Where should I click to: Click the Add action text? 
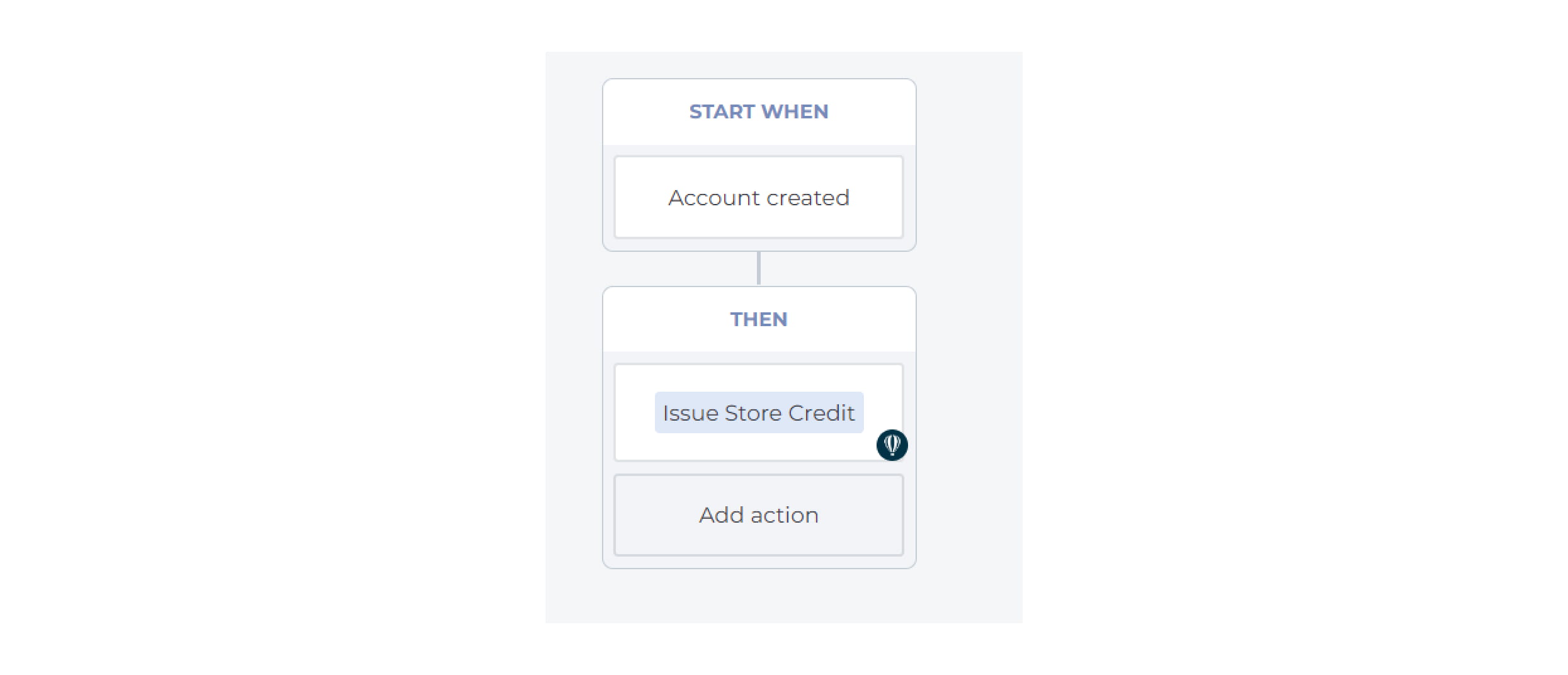759,515
